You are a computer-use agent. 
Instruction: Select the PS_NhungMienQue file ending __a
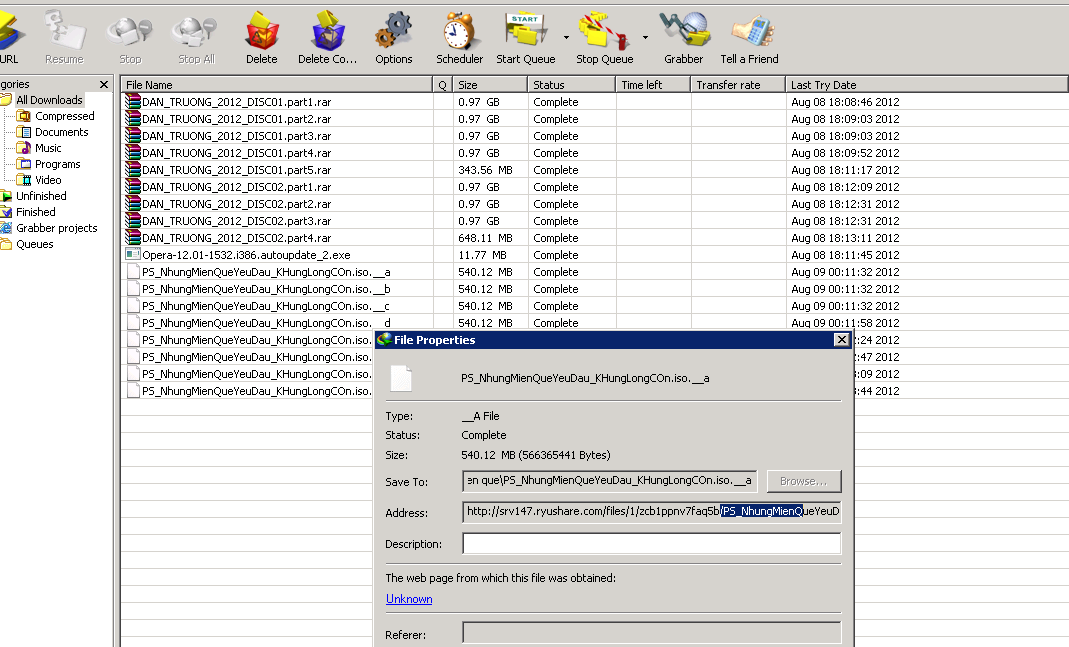[266, 273]
